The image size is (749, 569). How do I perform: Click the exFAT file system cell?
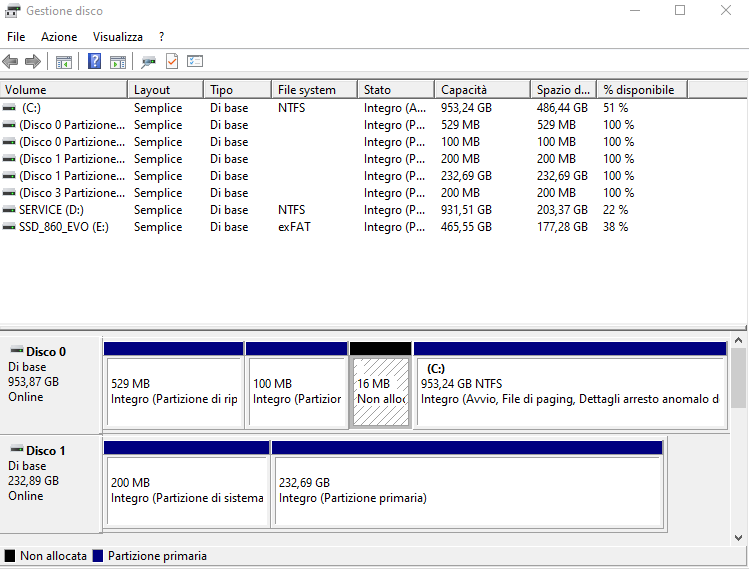point(294,227)
